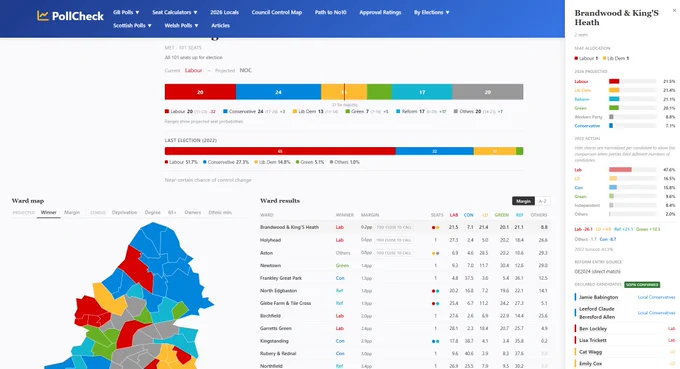Select the Kingstanding ward row
680x369 pixels.
coord(405,341)
